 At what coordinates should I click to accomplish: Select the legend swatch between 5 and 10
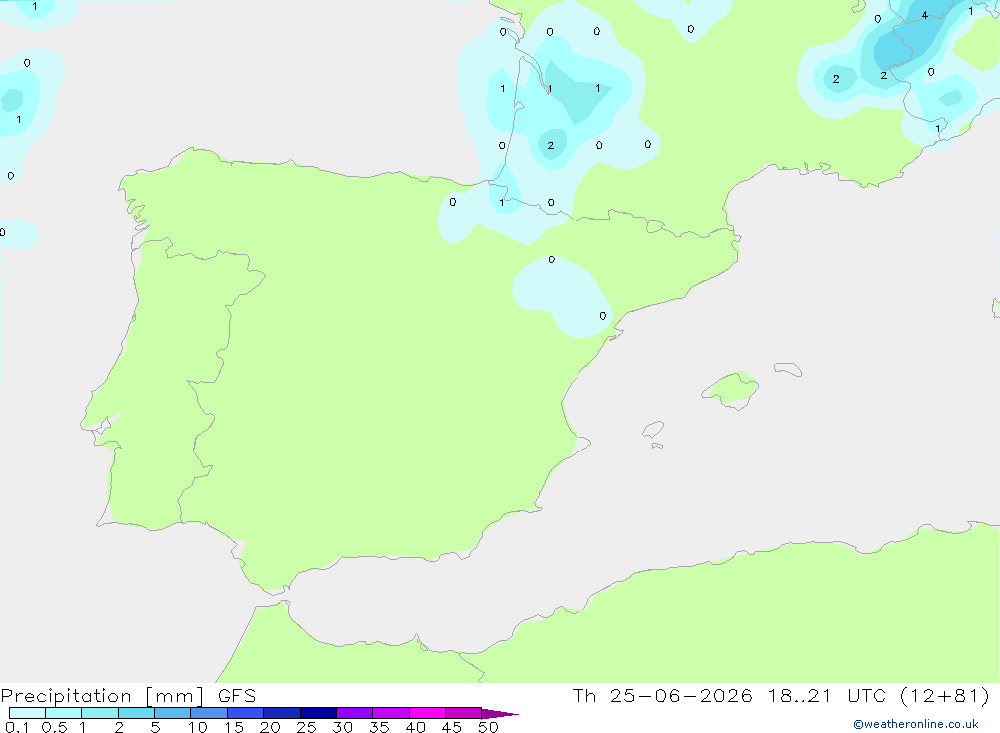click(173, 713)
